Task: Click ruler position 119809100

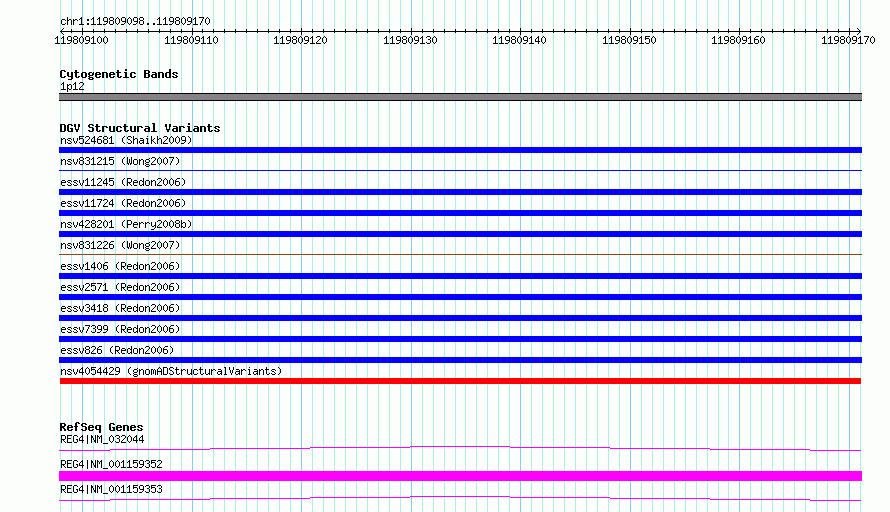Action: pyautogui.click(x=81, y=40)
